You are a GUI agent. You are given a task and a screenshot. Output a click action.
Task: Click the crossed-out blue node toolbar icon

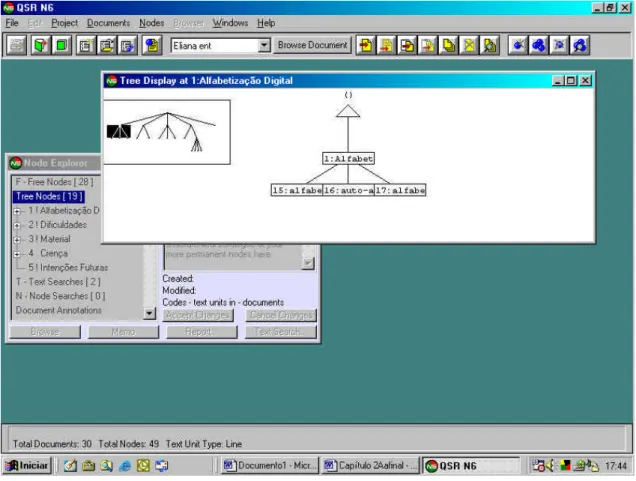[559, 45]
